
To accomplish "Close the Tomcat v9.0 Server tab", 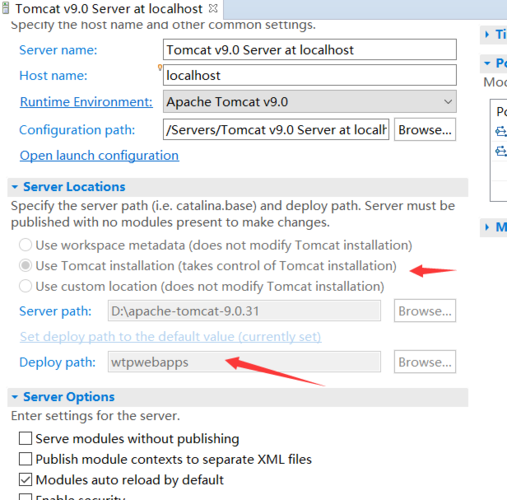I will 213,8.
